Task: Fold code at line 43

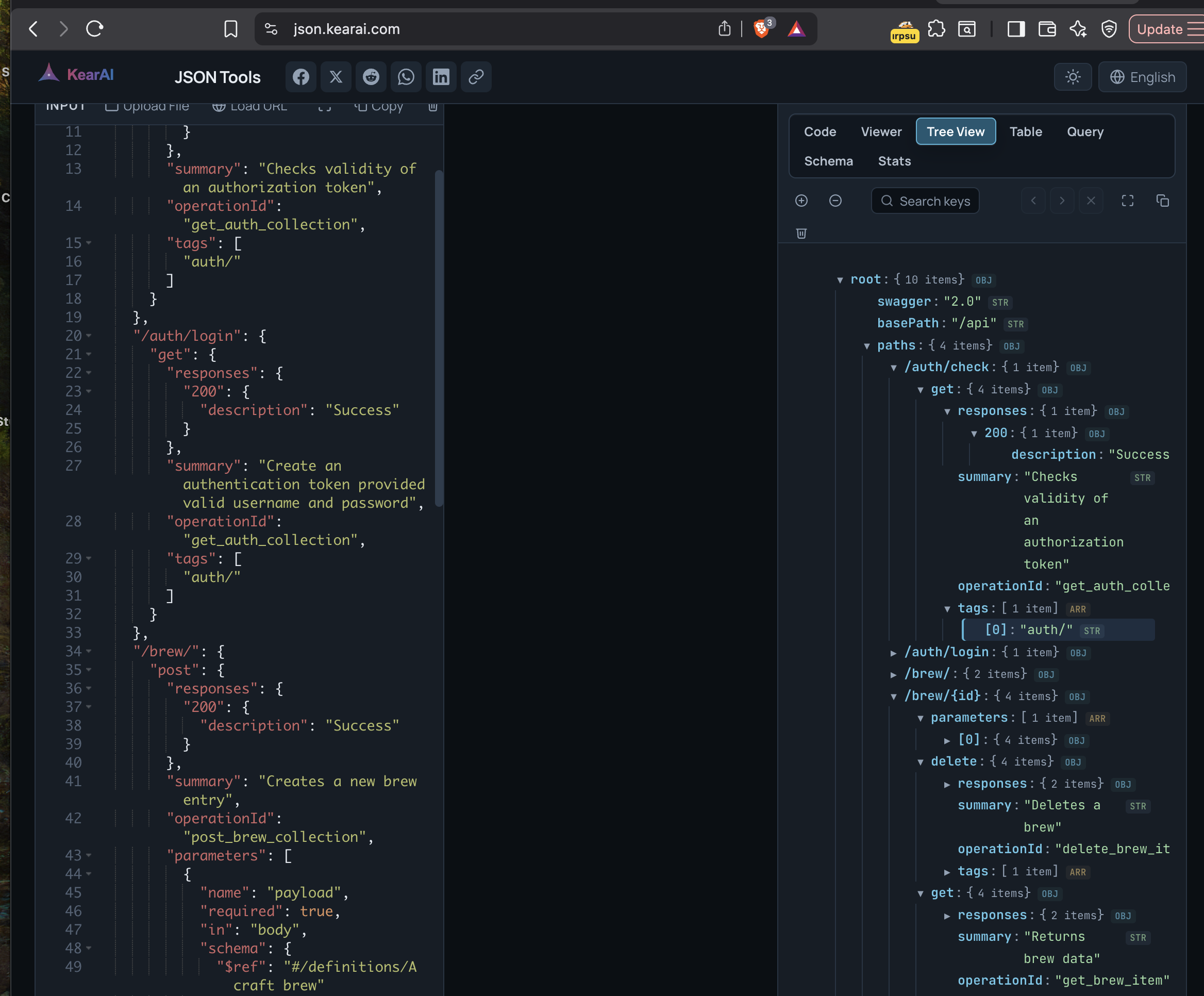Action: tap(89, 855)
